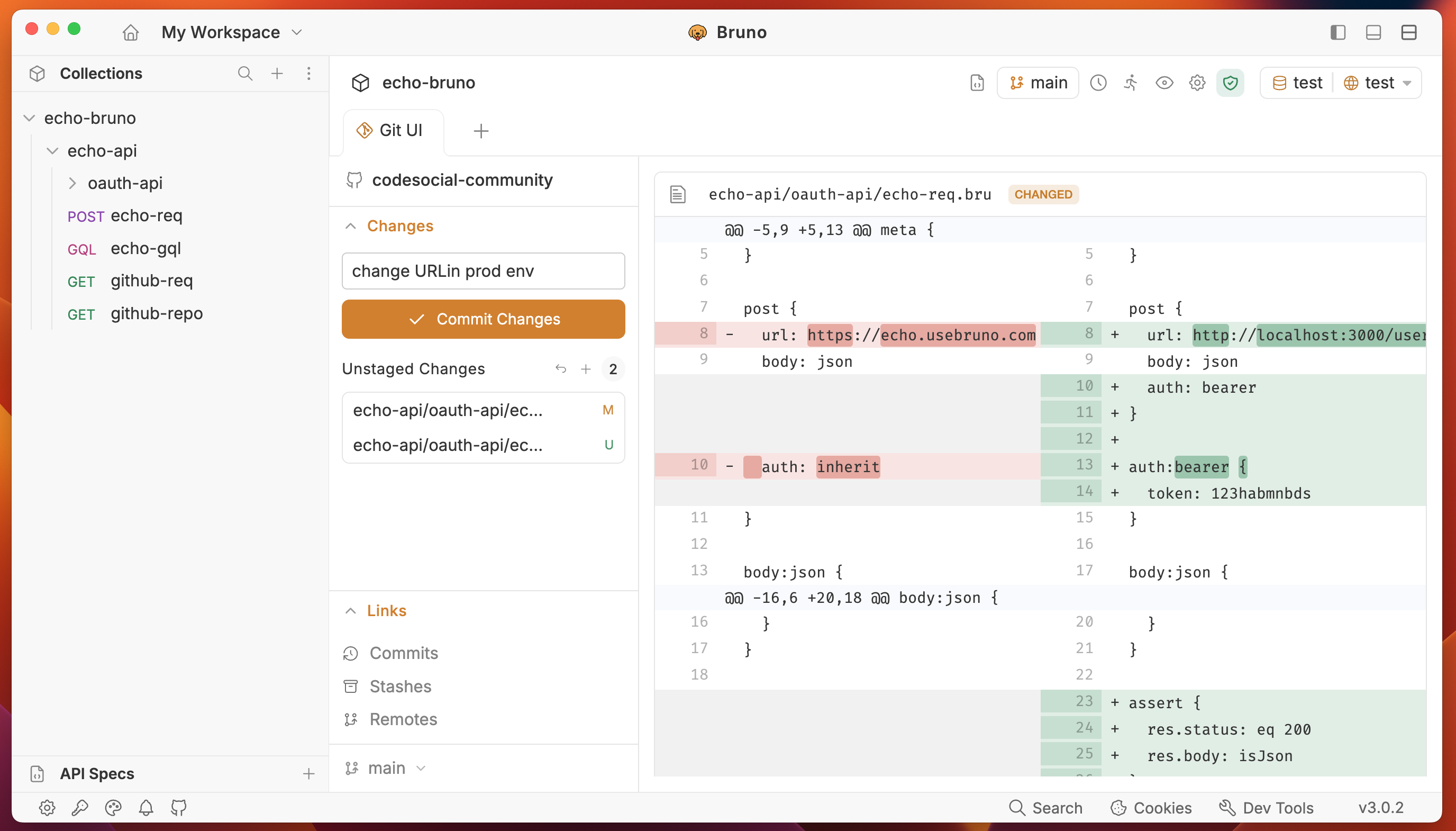Expand the oauth-api folder
The image size is (1456, 831).
point(72,183)
